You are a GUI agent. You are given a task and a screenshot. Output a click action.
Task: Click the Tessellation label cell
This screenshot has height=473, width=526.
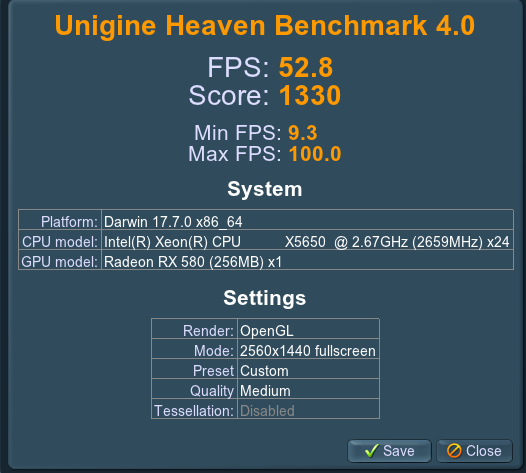pos(195,409)
